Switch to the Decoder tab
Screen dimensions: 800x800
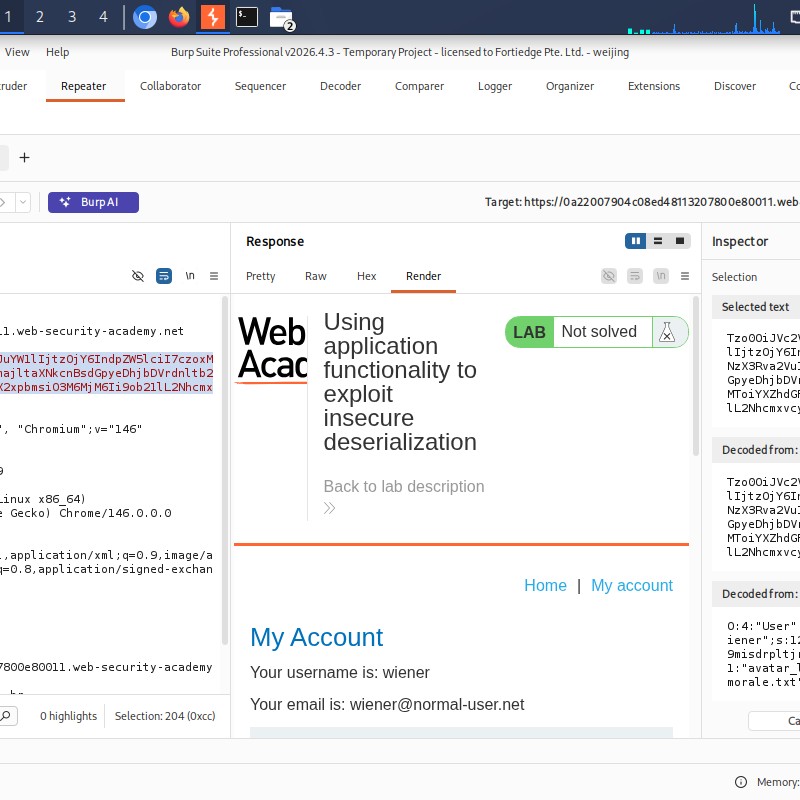340,86
